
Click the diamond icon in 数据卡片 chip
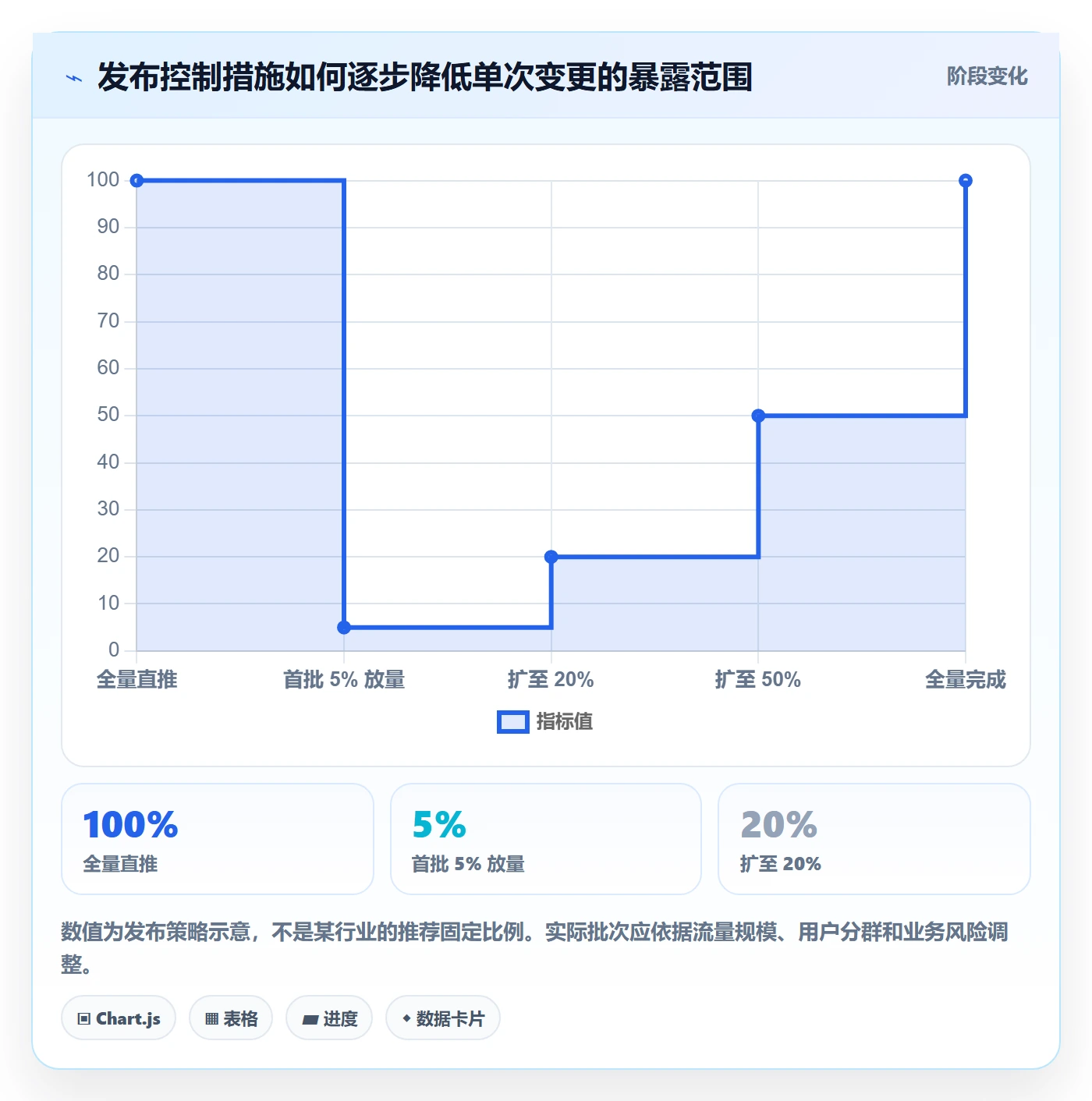(406, 1018)
